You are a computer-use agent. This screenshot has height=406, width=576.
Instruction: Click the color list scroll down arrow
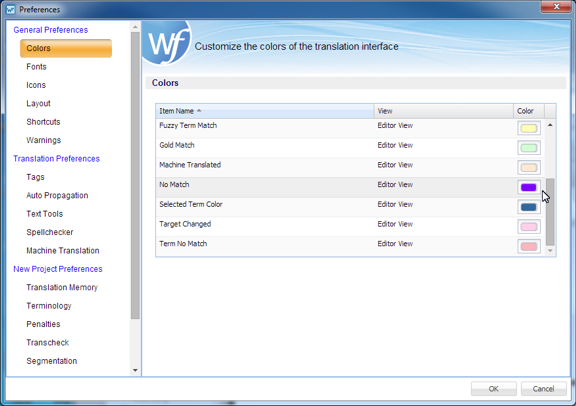tap(550, 251)
